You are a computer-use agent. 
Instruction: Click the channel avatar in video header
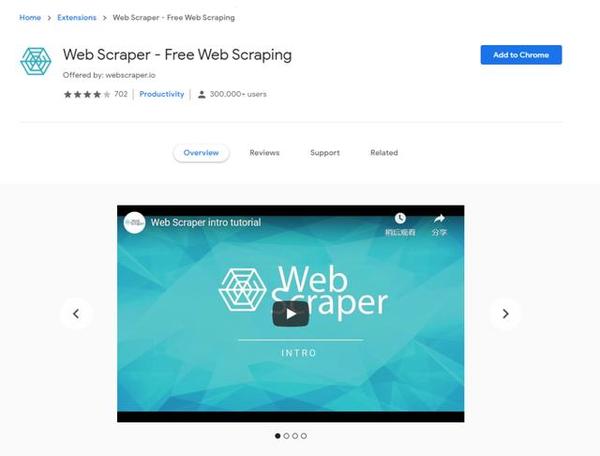[134, 222]
